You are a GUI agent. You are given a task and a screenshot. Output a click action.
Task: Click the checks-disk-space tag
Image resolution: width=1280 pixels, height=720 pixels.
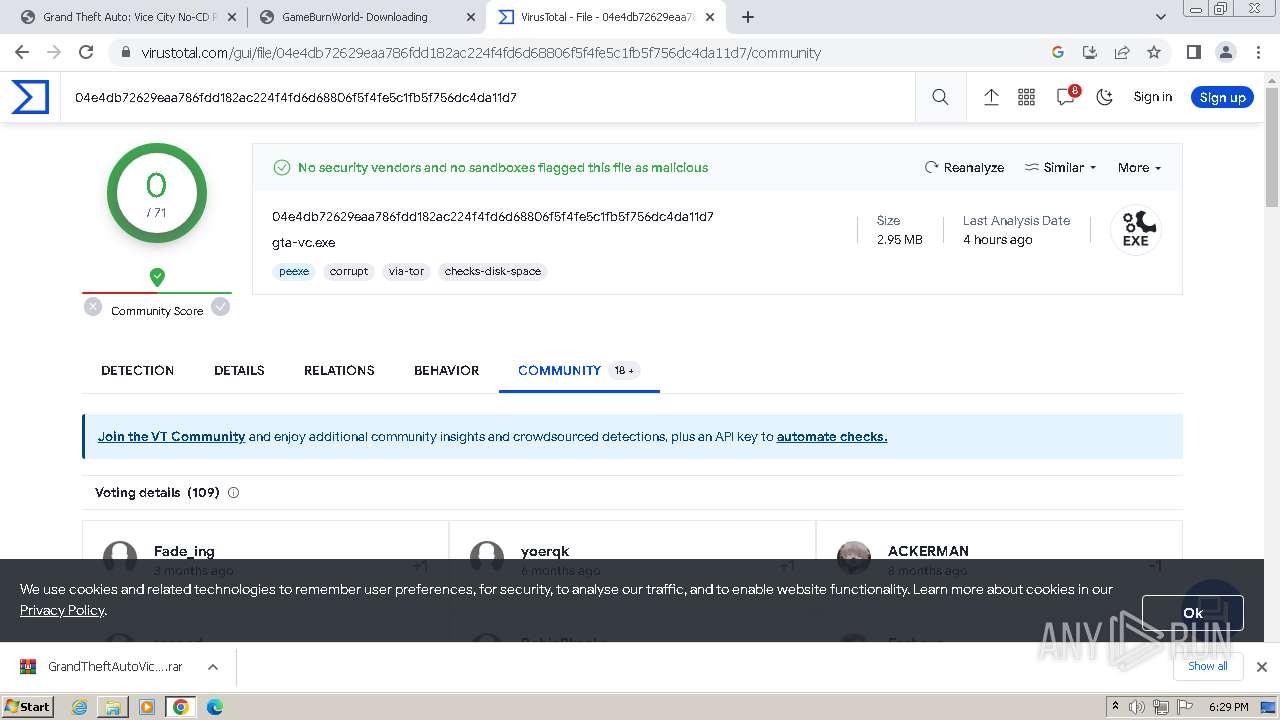tap(493, 271)
